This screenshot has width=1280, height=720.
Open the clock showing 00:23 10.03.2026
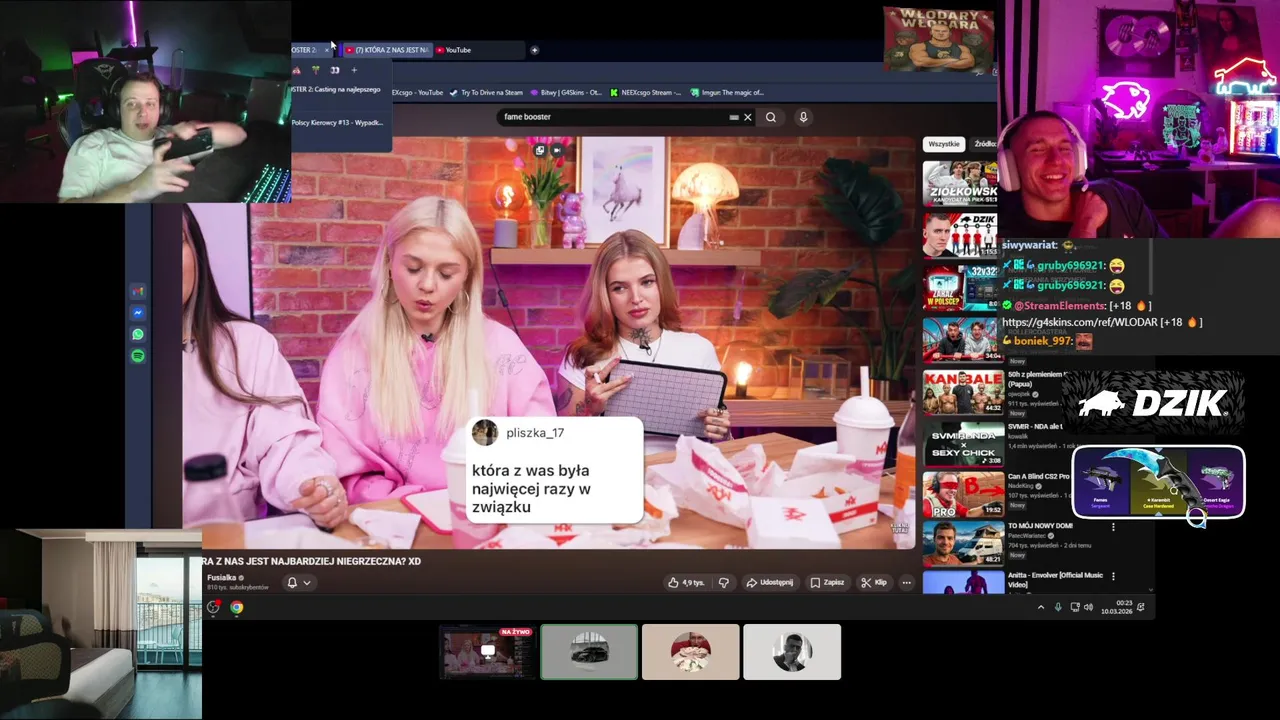1115,607
